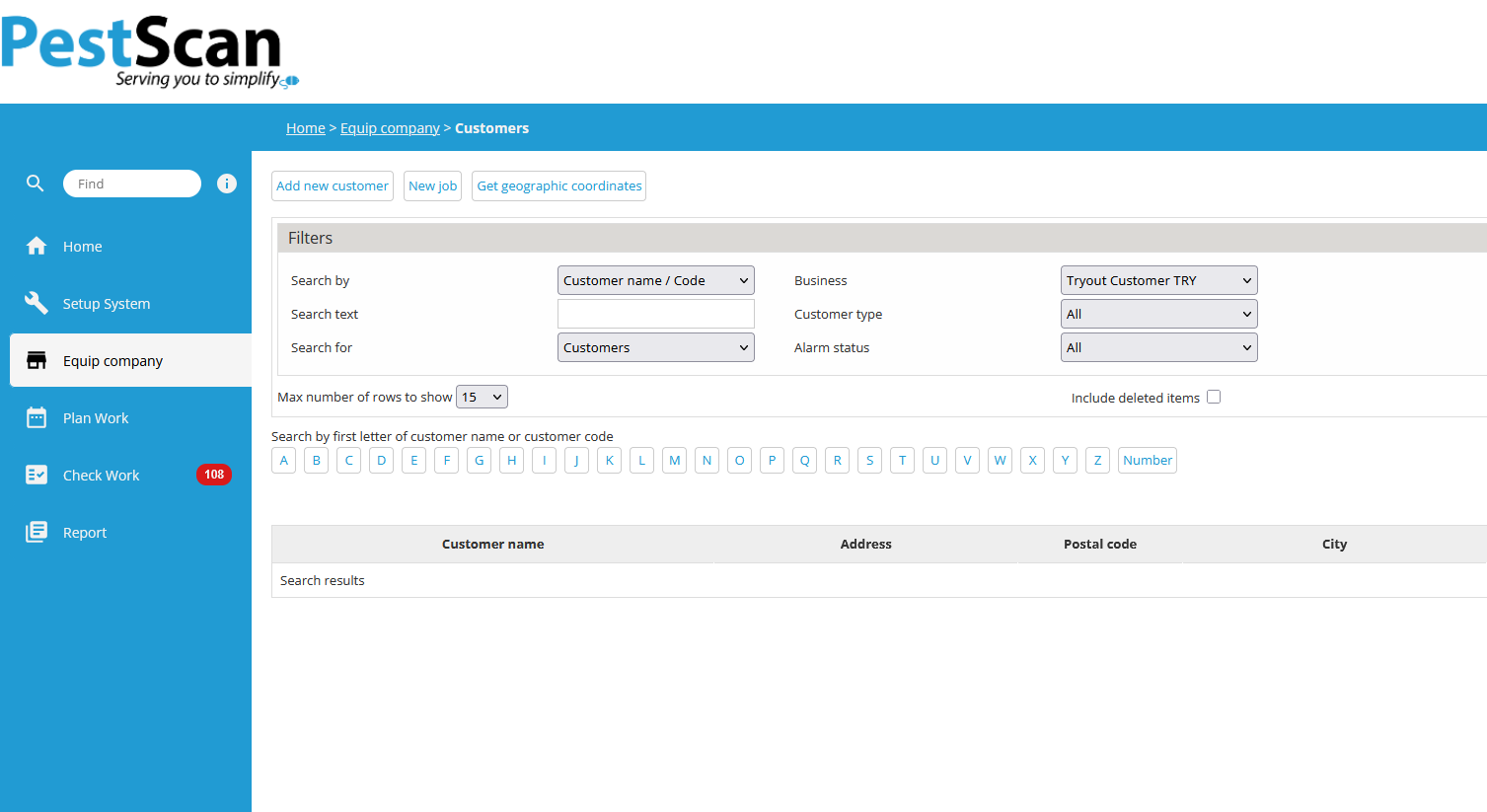Open the max rows dropdown showing 15
This screenshot has height=812, width=1487.
(482, 397)
